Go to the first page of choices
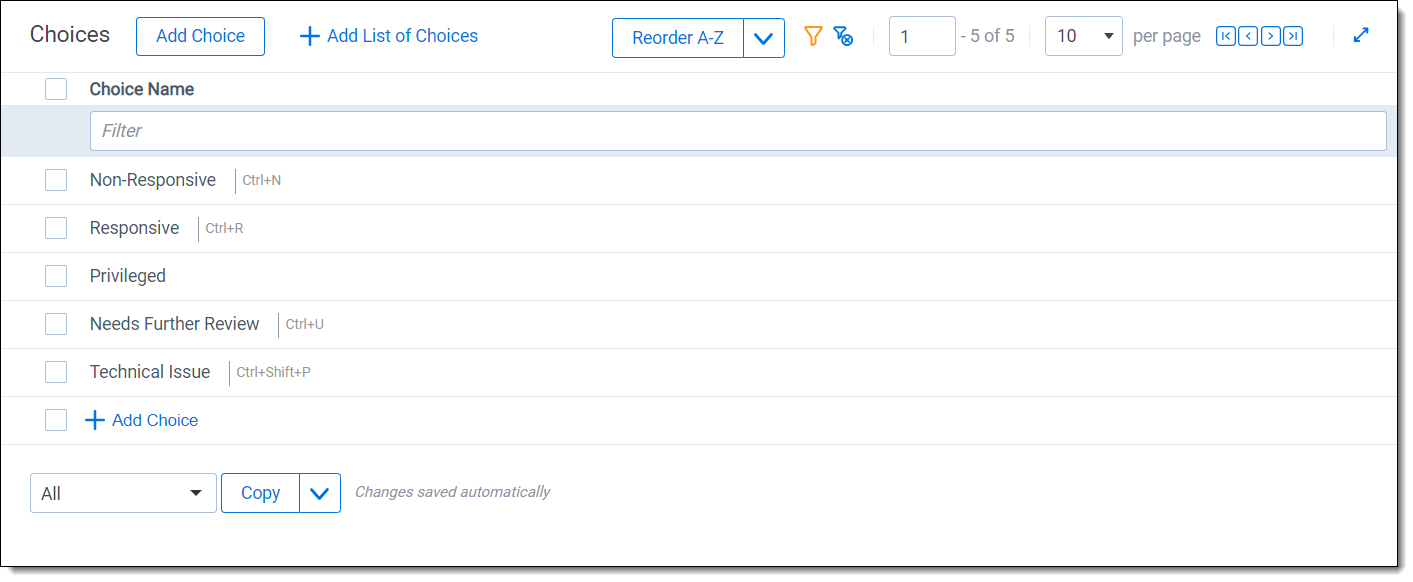This screenshot has height=582, width=1413. 1225,36
